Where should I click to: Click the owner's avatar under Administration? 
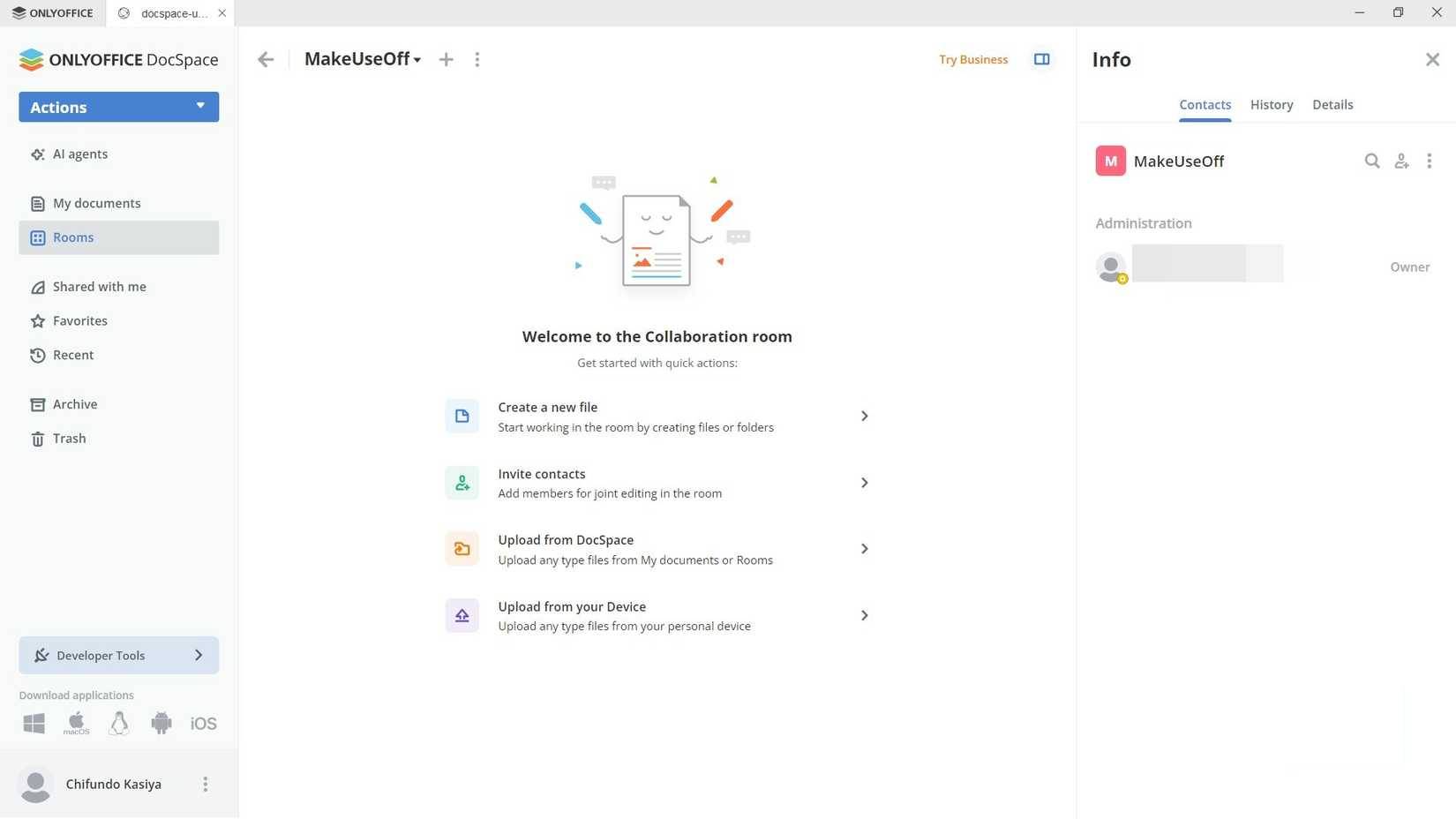pos(1111,267)
